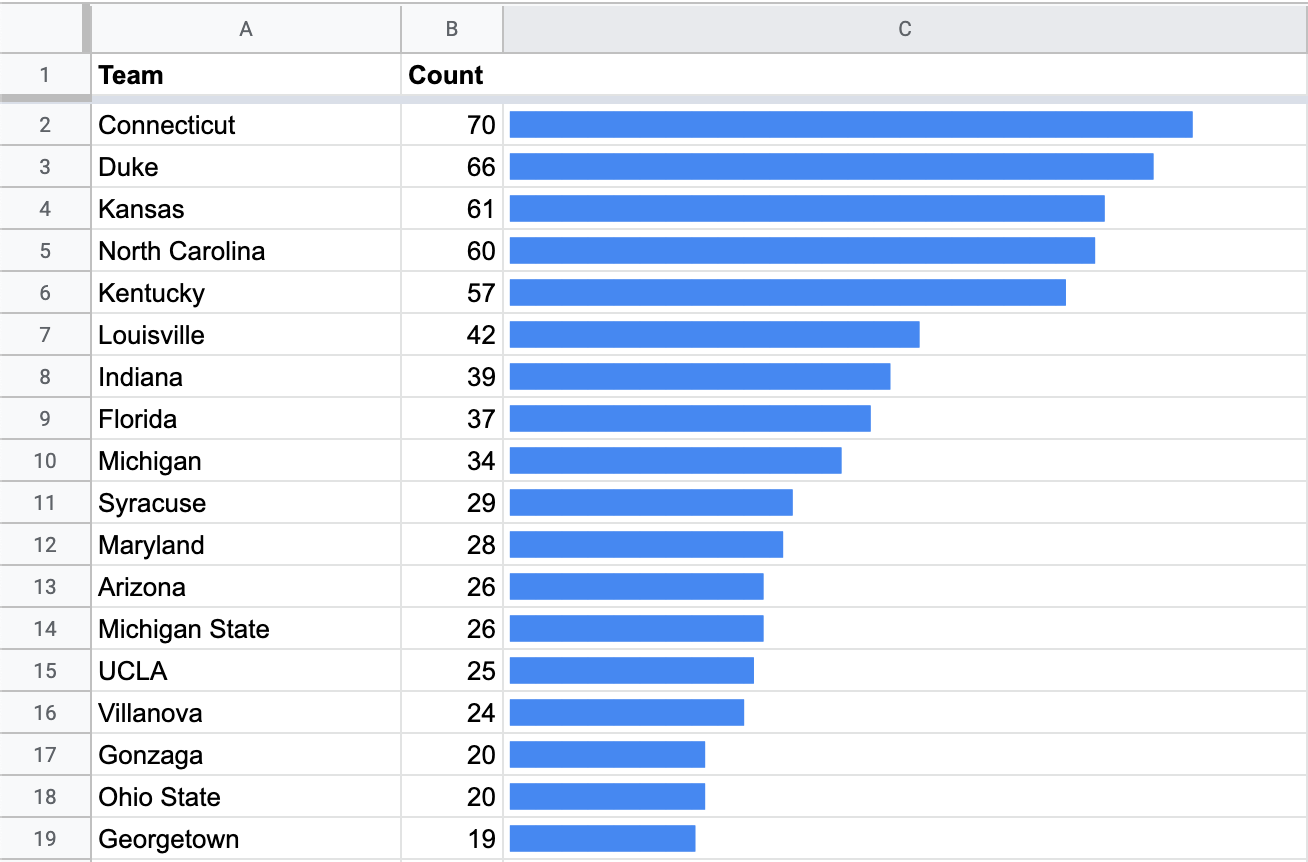Select column C header

coord(904,29)
